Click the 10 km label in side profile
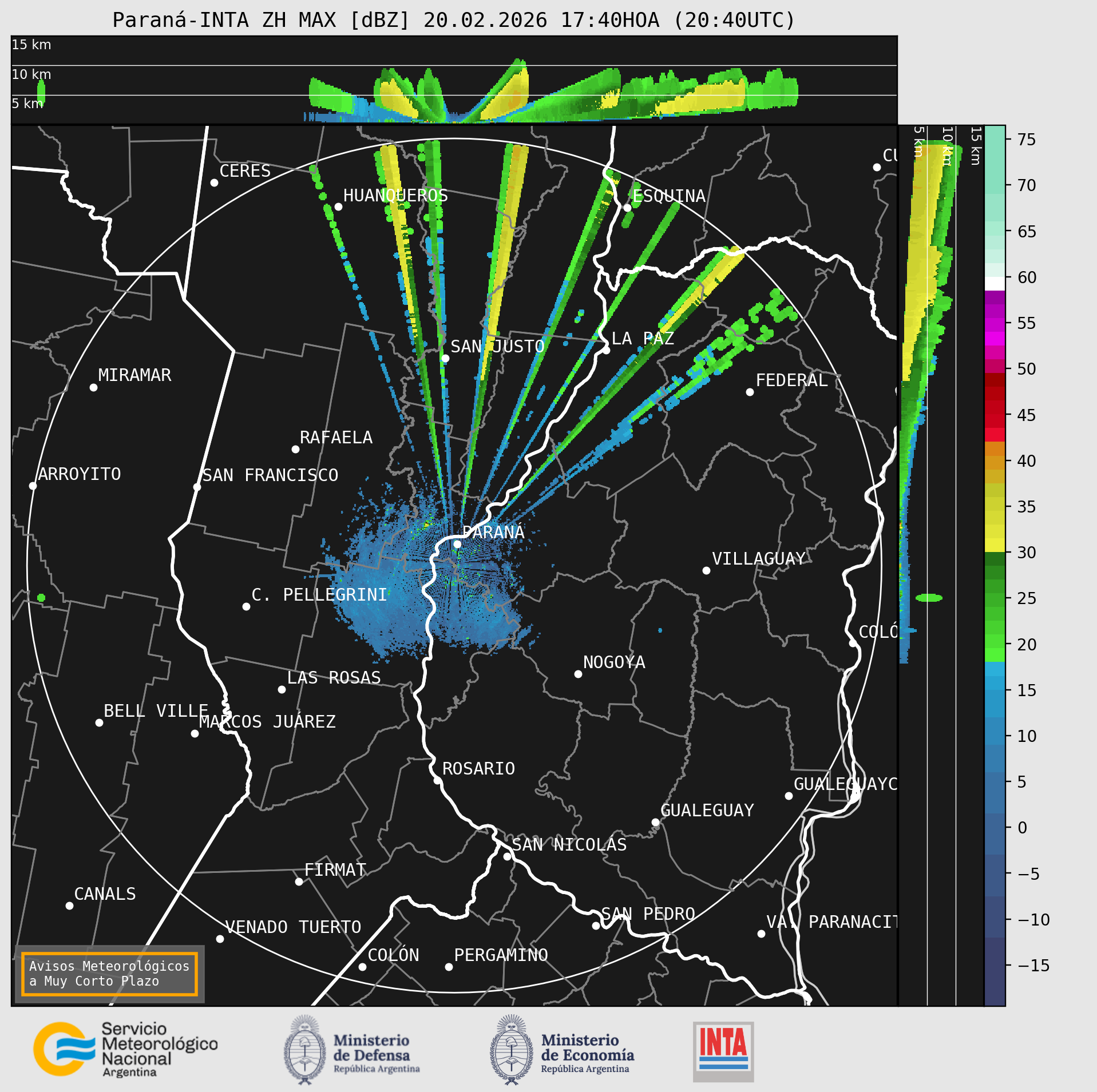Screen dimensions: 1097x1092 click(947, 146)
